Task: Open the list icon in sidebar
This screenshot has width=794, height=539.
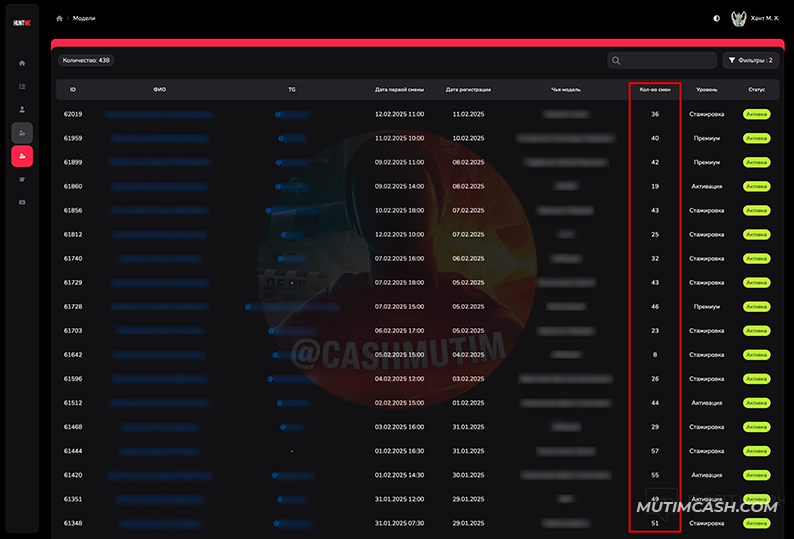Action: pyautogui.click(x=22, y=86)
